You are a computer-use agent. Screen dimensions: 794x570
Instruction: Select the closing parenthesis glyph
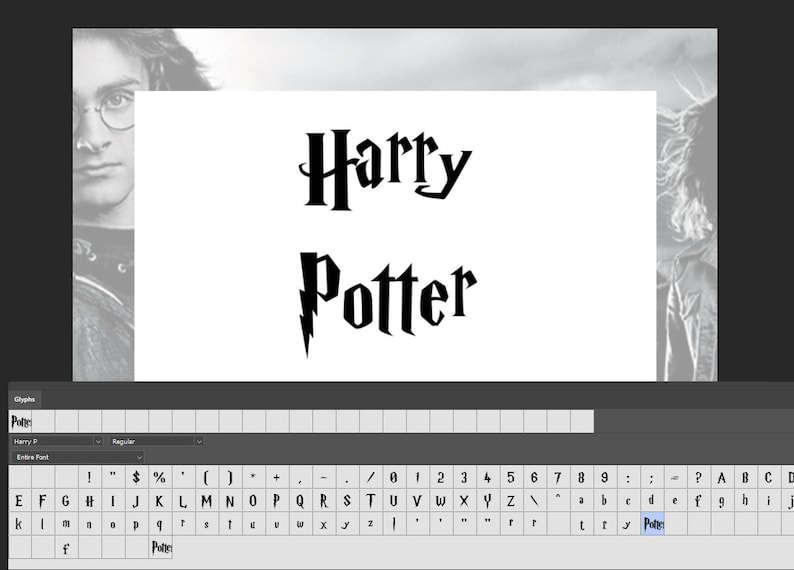coord(230,477)
